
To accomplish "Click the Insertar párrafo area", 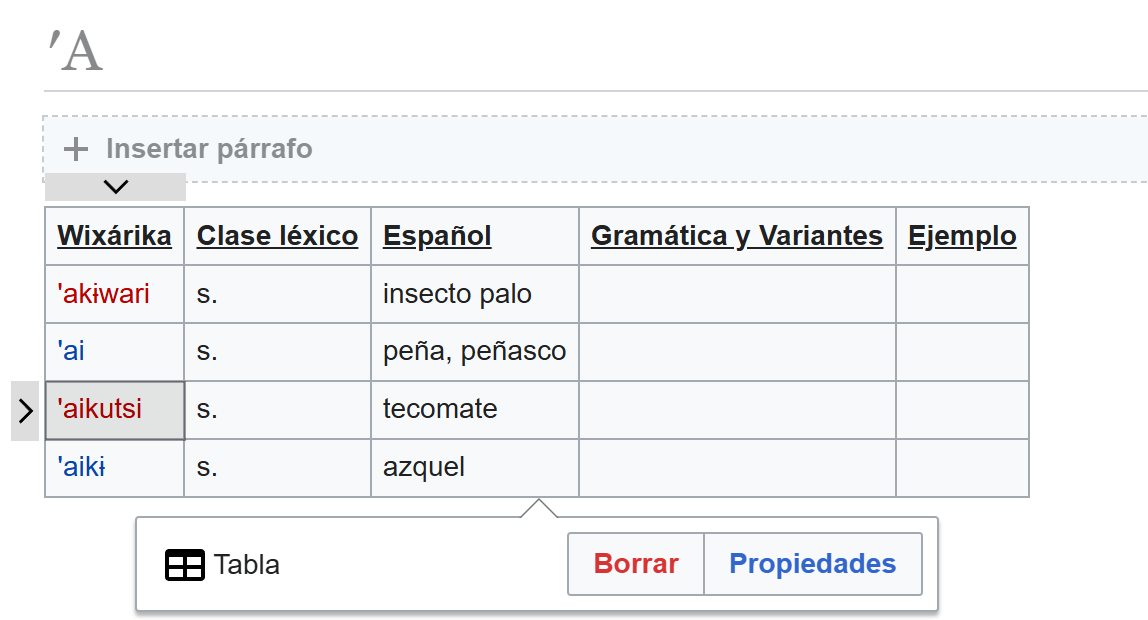I will point(210,150).
